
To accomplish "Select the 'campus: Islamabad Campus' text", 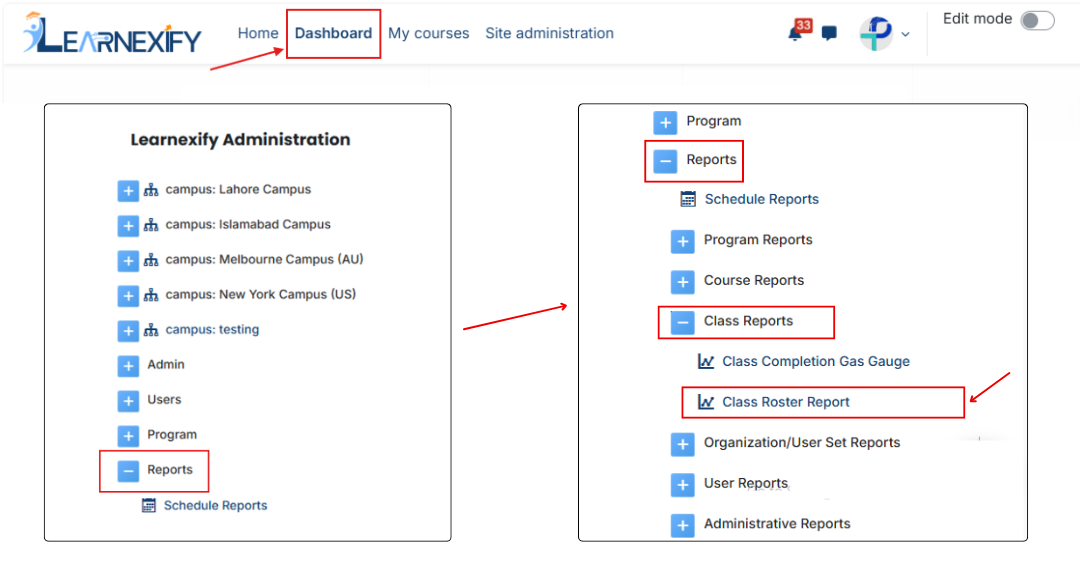I will click(x=248, y=224).
